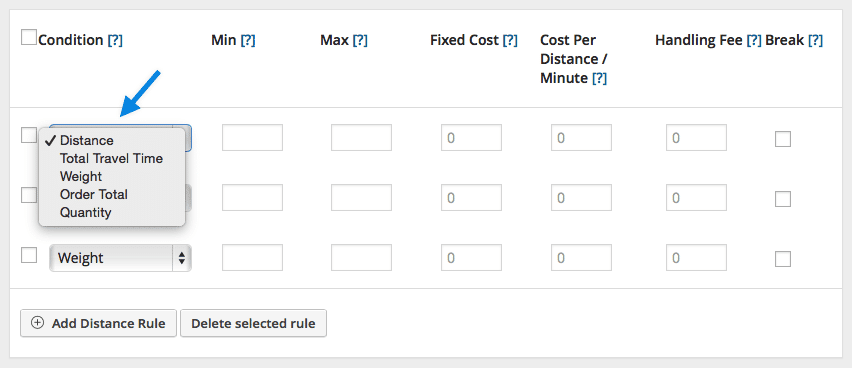The image size is (852, 368).
Task: Tick the select-all checkbox beside Condition header
Action: [x=29, y=38]
